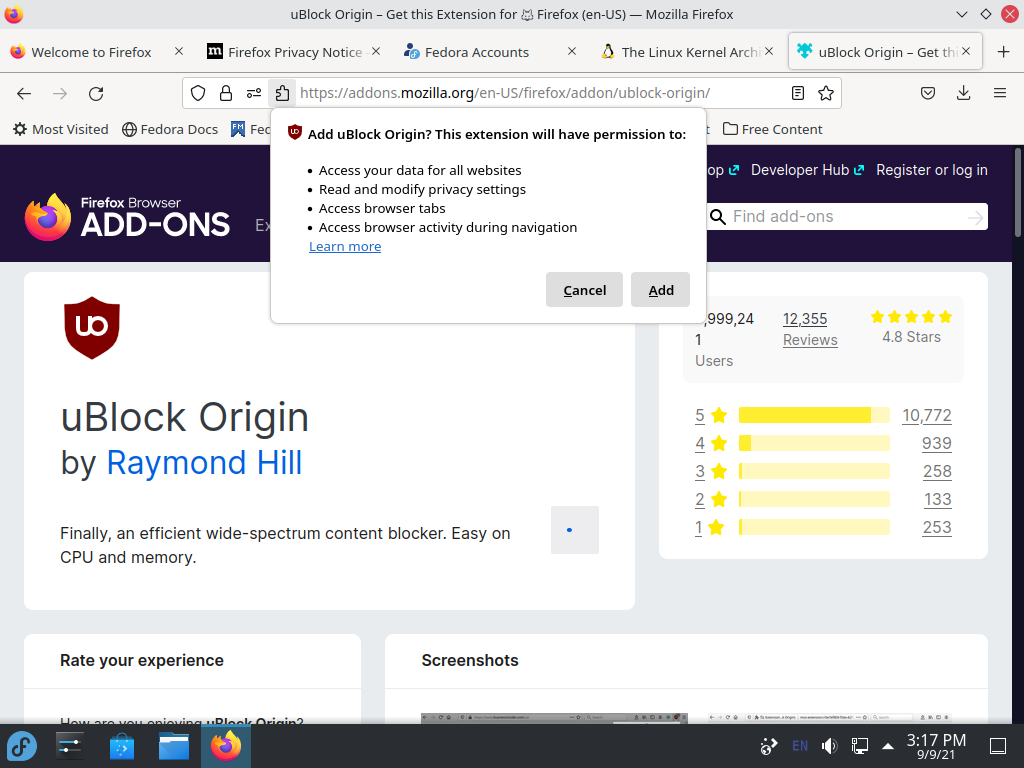
Task: Click the five-star rating icons
Action: tap(911, 317)
